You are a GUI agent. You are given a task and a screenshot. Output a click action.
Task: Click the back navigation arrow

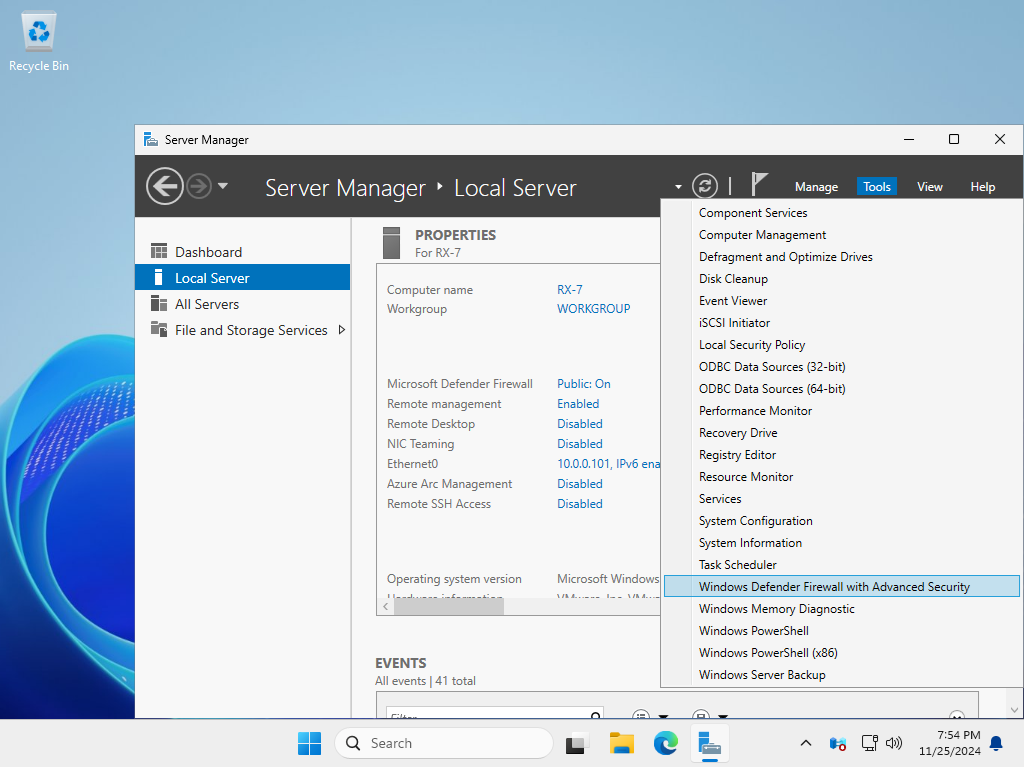point(165,186)
